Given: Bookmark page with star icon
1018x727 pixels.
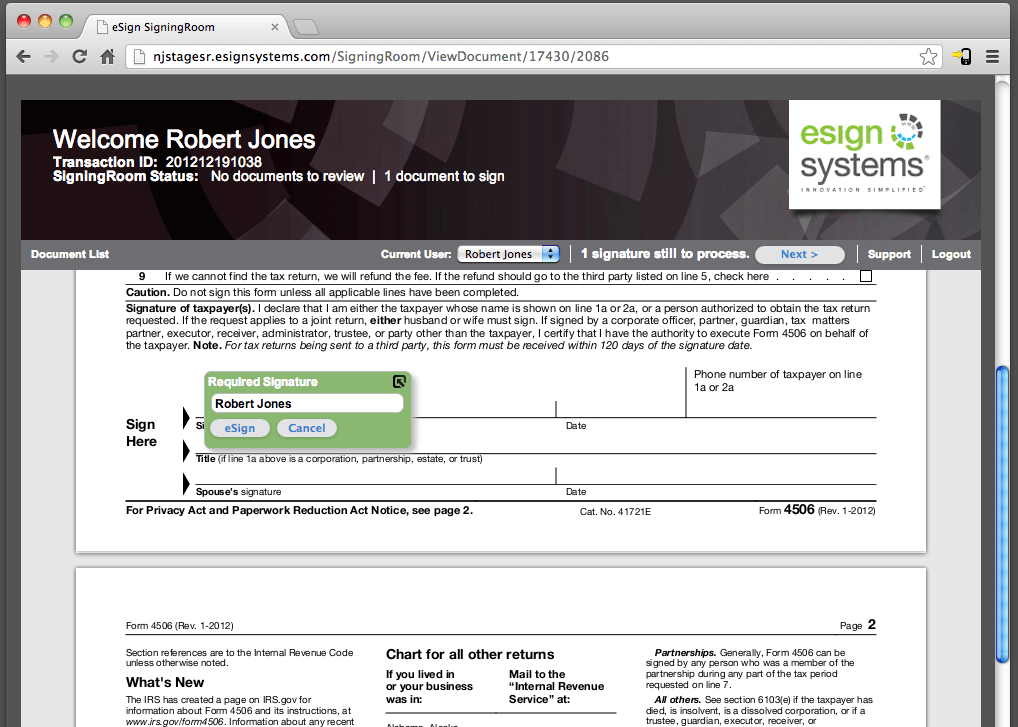Looking at the screenshot, I should click(x=928, y=57).
